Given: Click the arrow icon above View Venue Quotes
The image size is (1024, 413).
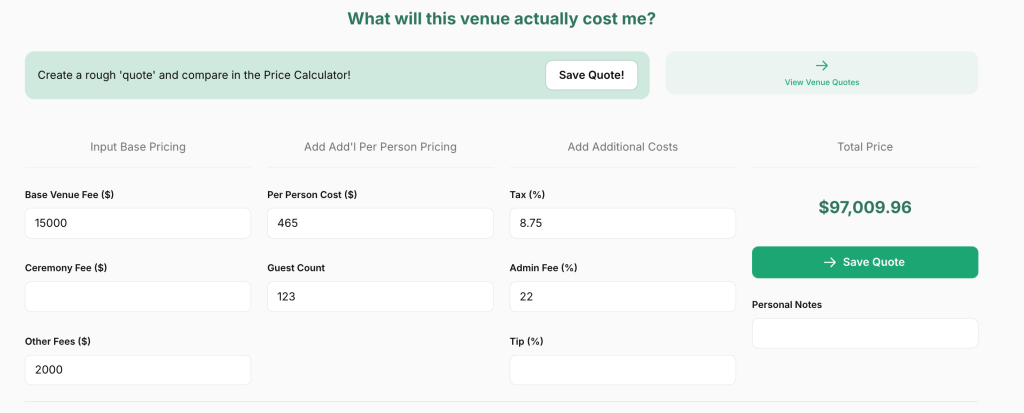Looking at the screenshot, I should point(822,66).
